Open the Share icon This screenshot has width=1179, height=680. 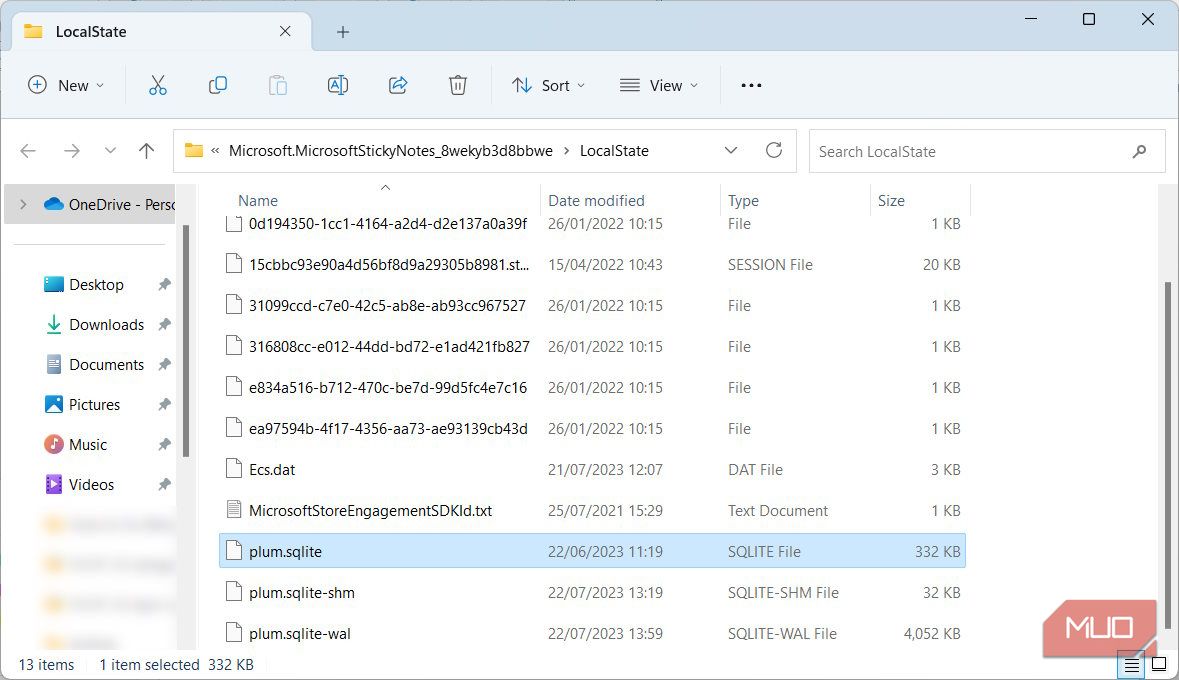(x=397, y=85)
